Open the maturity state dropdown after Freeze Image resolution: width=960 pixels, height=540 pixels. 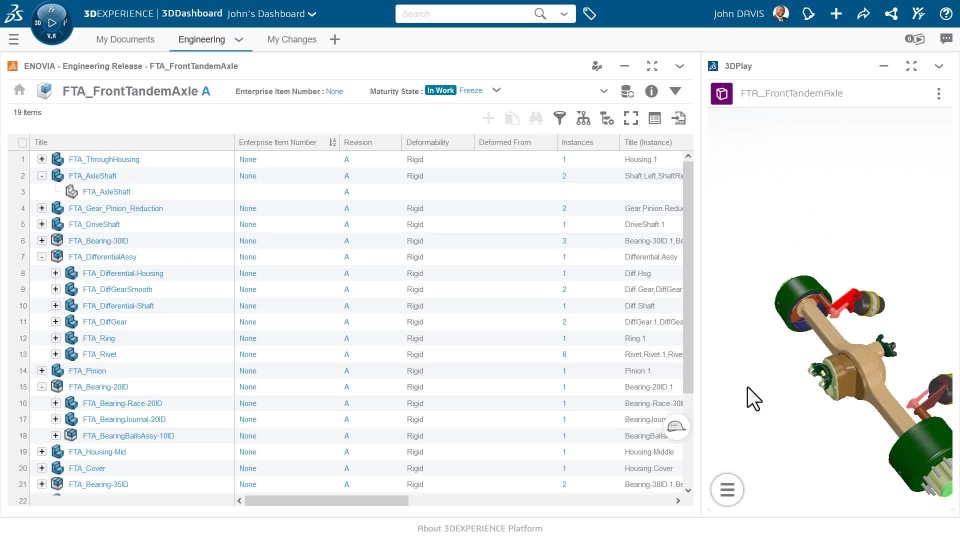point(496,90)
